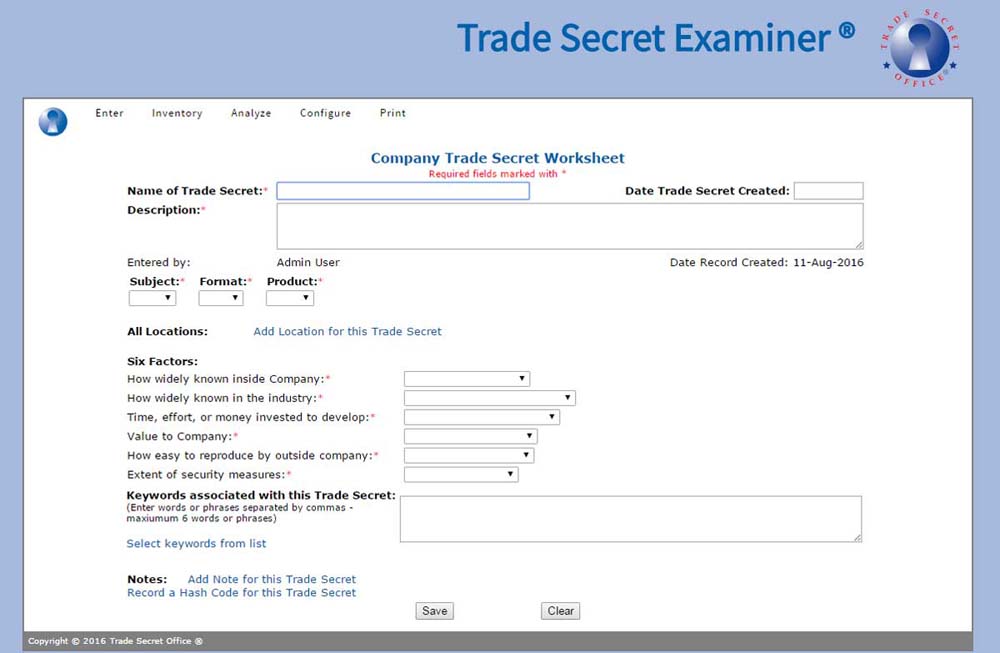Click the 'Copyright © 2016 Trade Secret Office' footer text
This screenshot has width=1000, height=653.
point(115,641)
